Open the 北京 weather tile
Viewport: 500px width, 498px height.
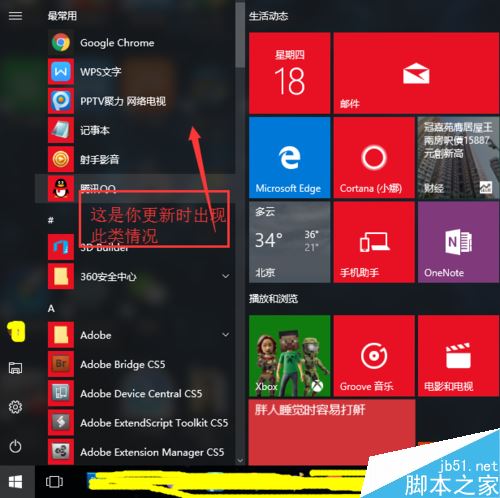coord(289,242)
